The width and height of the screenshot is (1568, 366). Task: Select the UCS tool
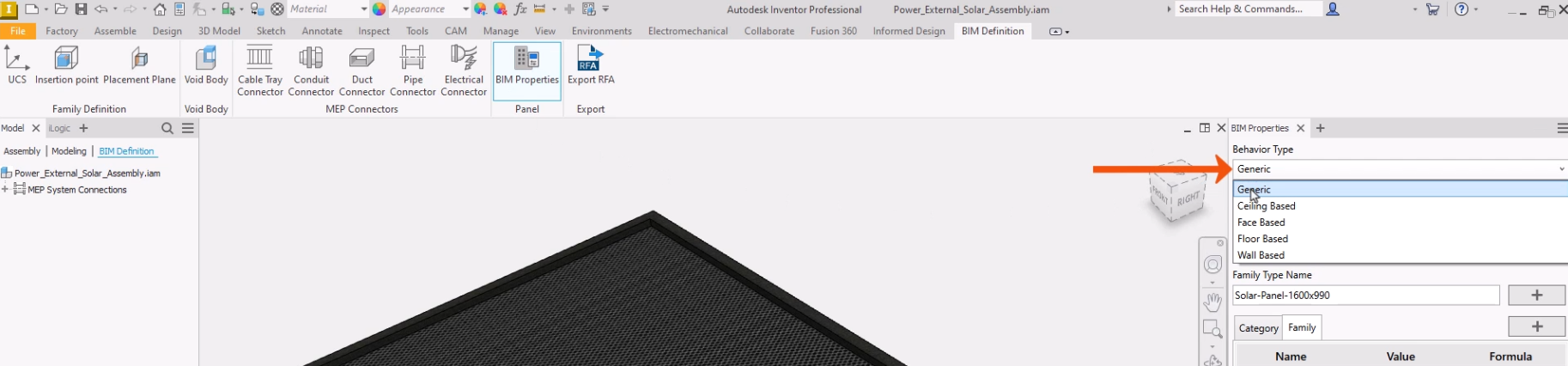(x=16, y=65)
